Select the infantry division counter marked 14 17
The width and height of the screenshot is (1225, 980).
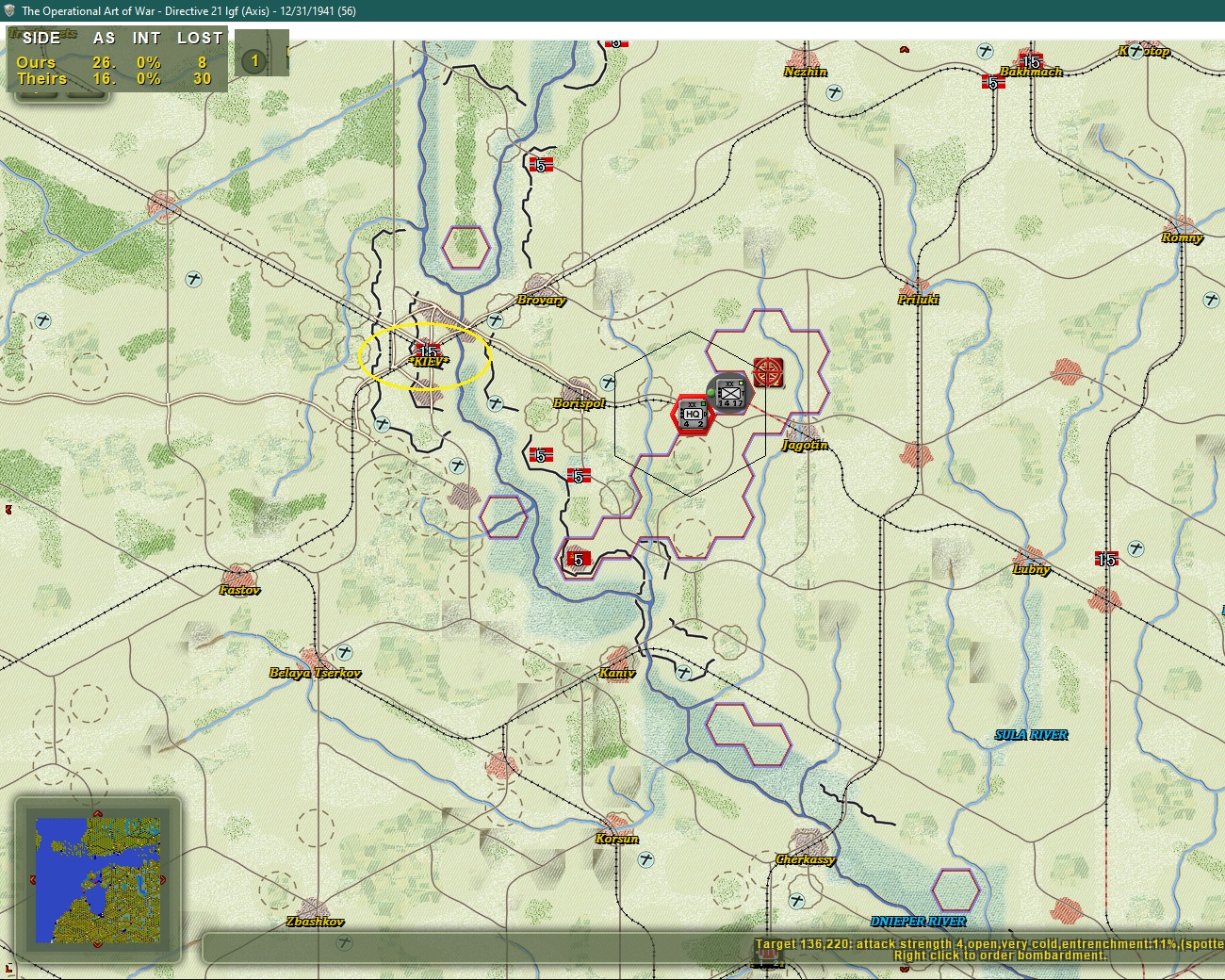click(729, 392)
